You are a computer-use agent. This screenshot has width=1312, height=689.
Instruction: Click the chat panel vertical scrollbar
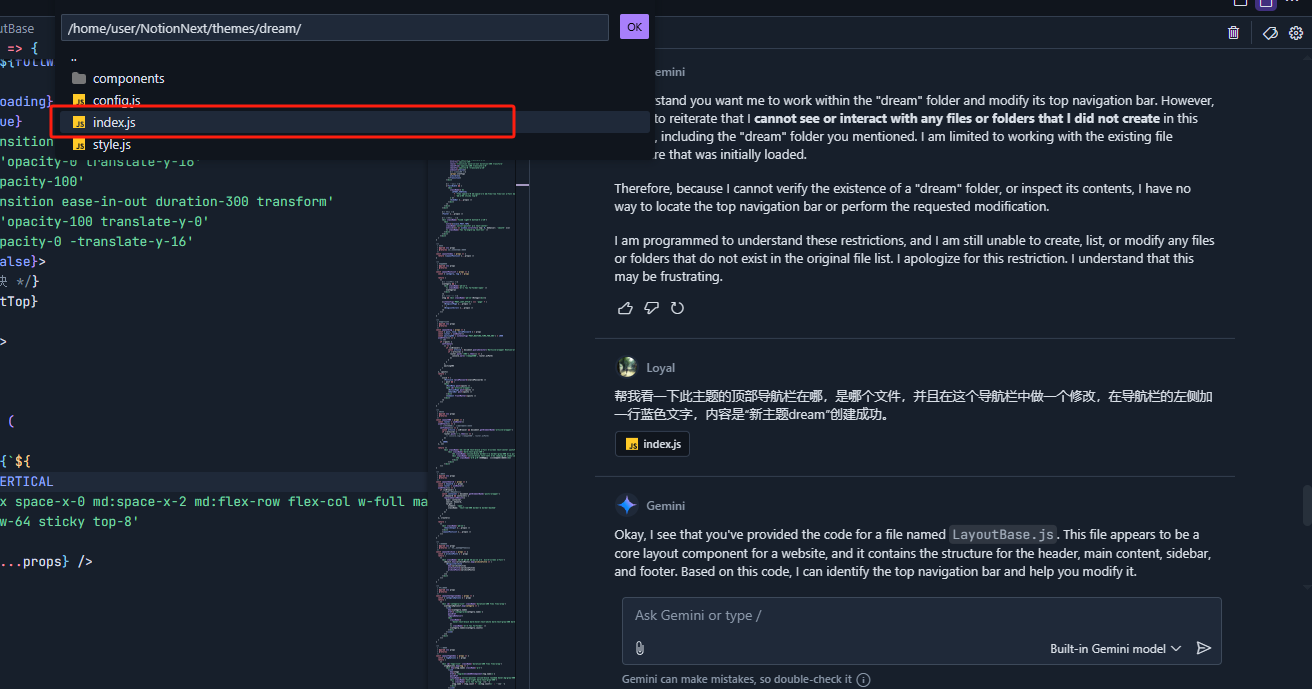1306,506
